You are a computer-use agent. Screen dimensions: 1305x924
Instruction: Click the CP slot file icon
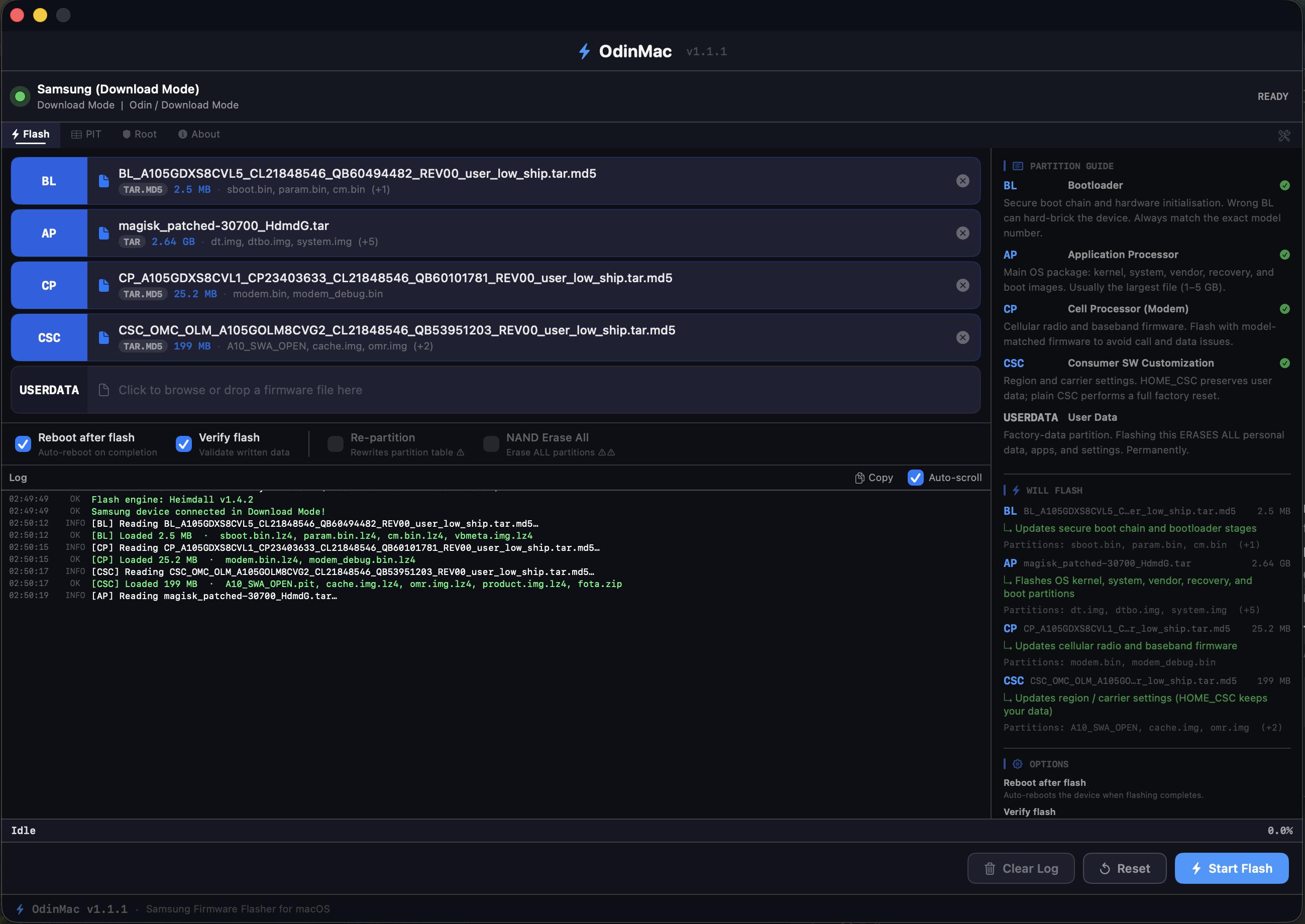click(103, 285)
